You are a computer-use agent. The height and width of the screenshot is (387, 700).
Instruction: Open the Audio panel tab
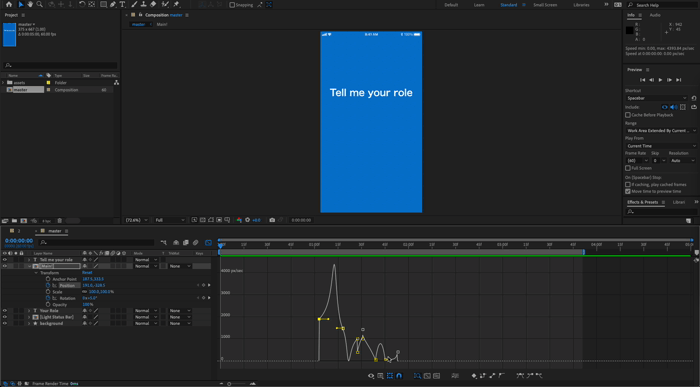pyautogui.click(x=655, y=15)
